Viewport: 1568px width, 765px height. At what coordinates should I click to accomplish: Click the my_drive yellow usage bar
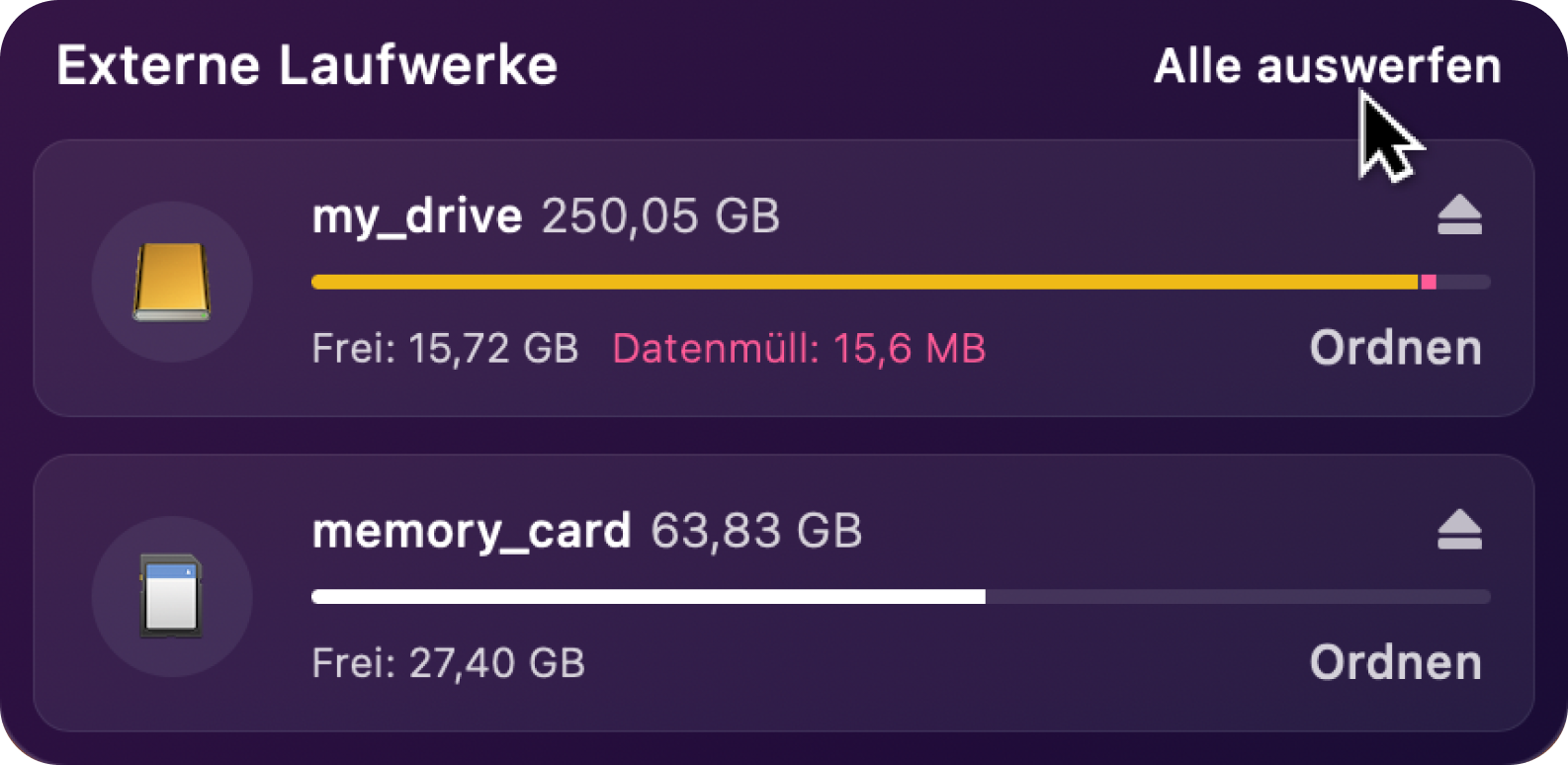[x=865, y=282]
